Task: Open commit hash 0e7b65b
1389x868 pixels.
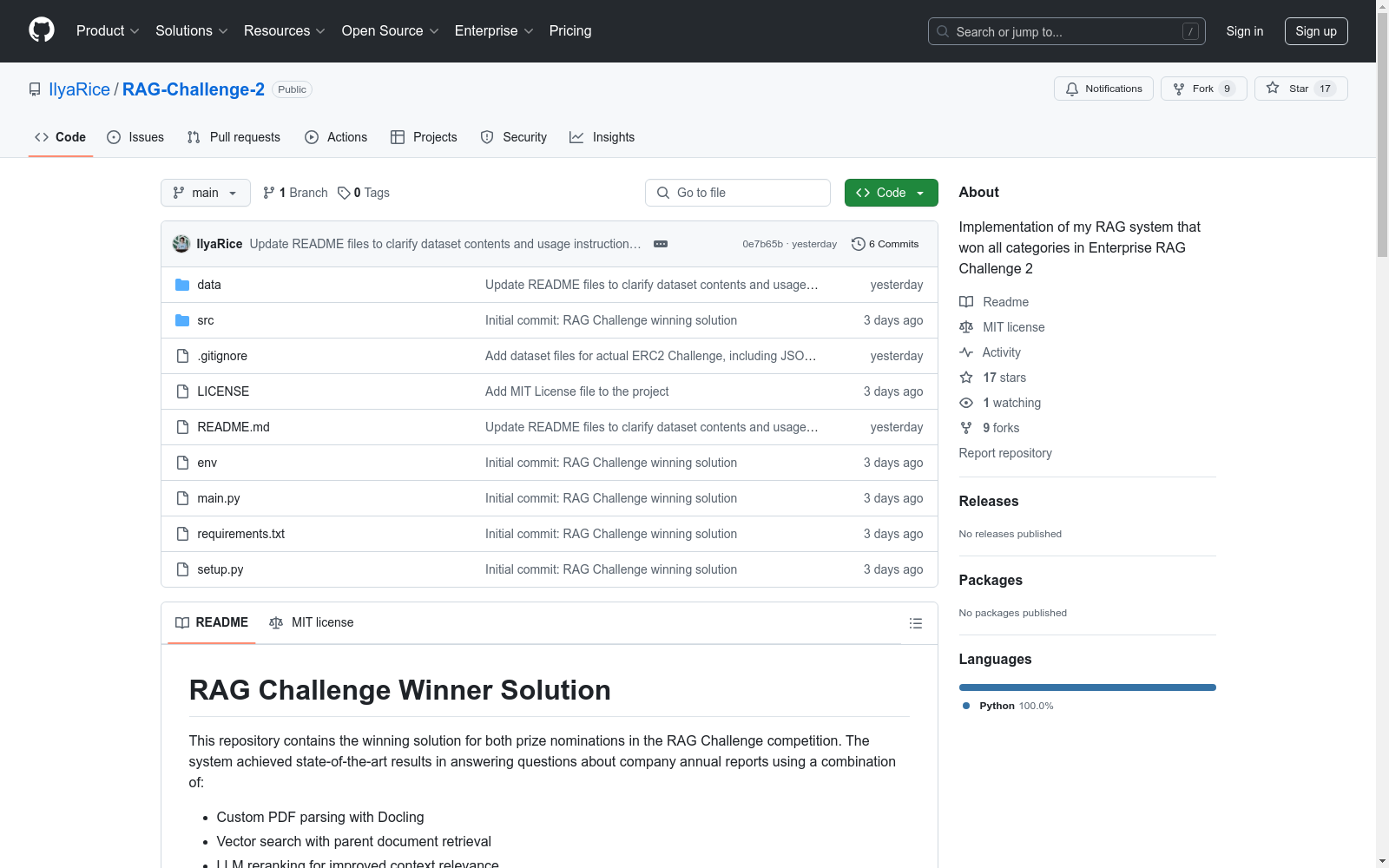Action: click(x=762, y=245)
